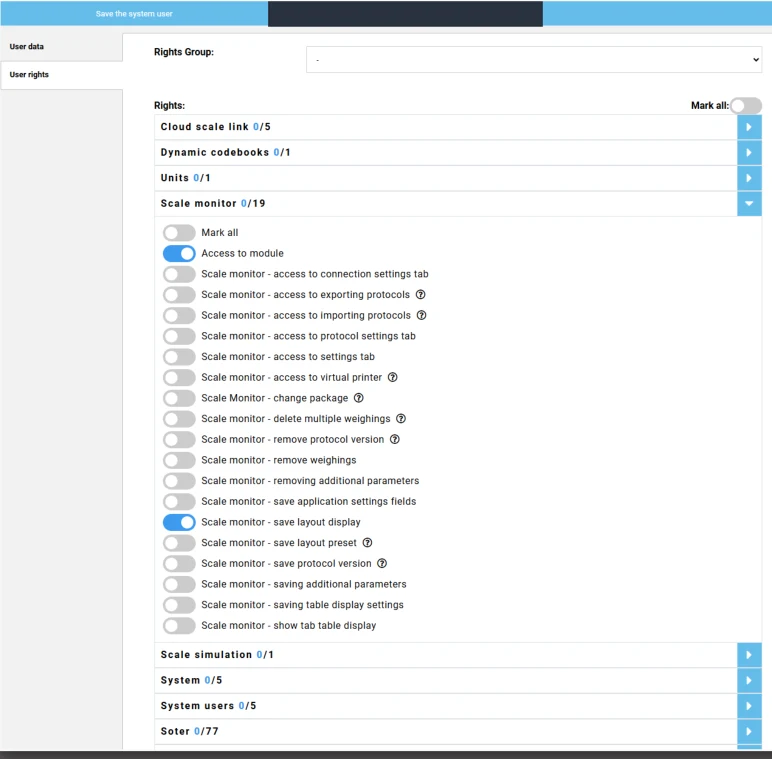Expand Dynamic codebooks rights arrow
Screen dimensions: 772x759
(x=749, y=153)
